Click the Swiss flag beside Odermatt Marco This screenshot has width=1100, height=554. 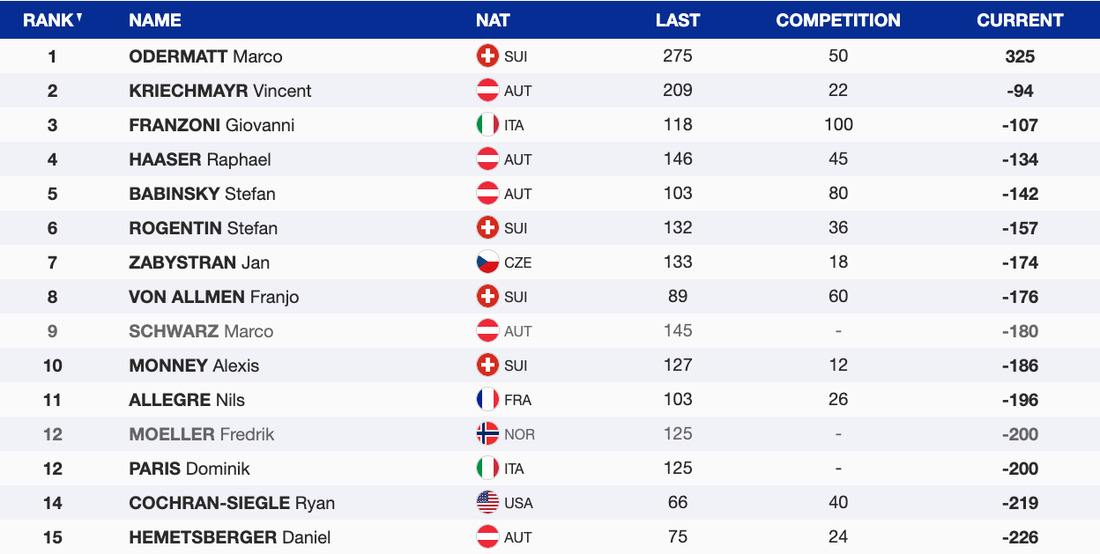488,57
